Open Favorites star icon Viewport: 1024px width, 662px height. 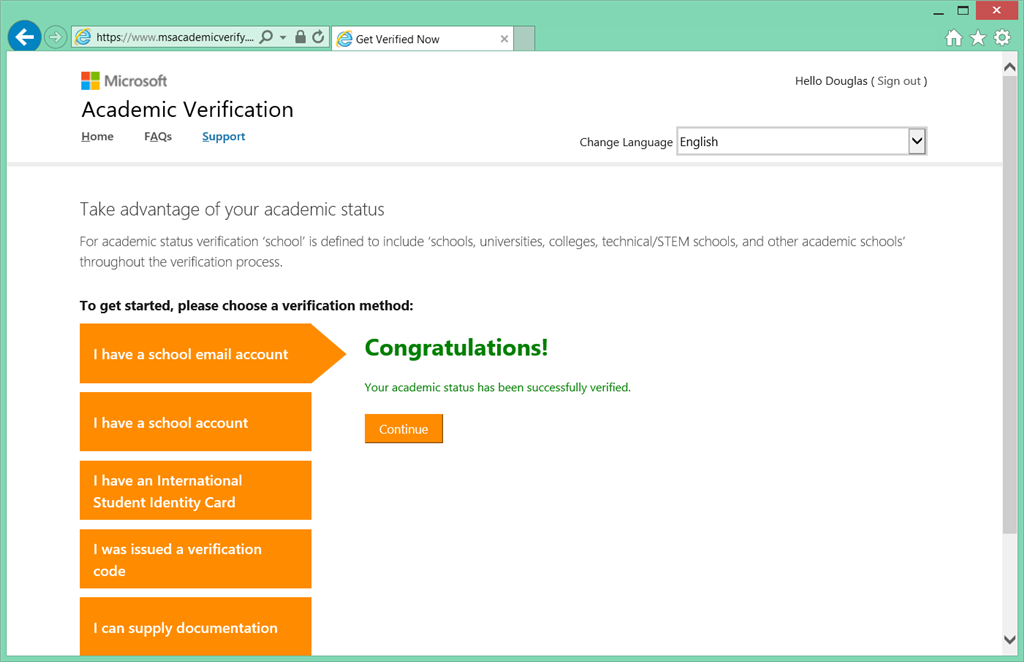(978, 38)
